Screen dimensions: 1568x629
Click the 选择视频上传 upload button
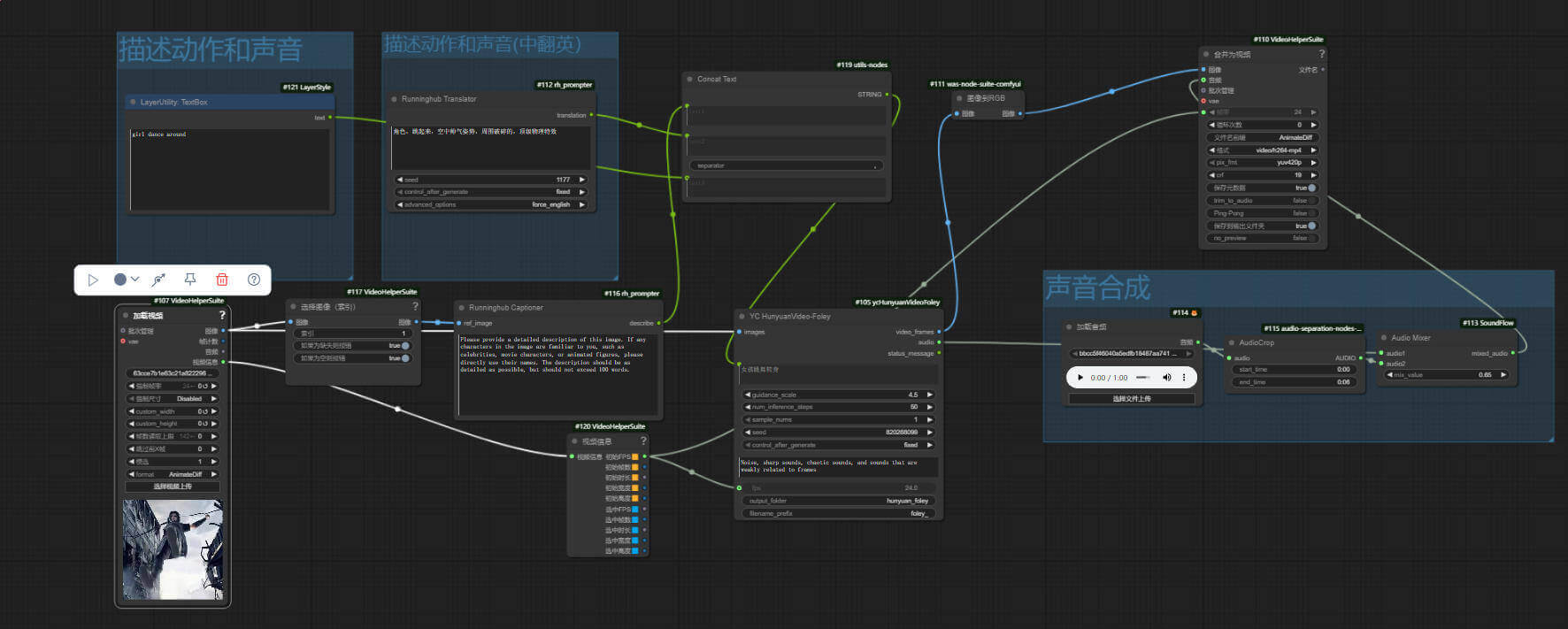pyautogui.click(x=173, y=487)
